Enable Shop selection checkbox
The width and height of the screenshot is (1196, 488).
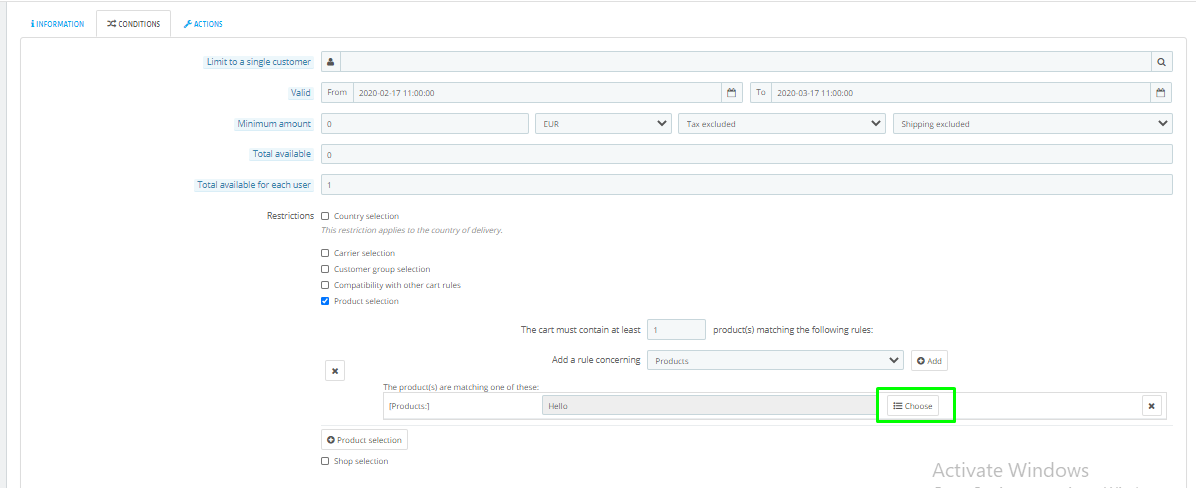(326, 461)
